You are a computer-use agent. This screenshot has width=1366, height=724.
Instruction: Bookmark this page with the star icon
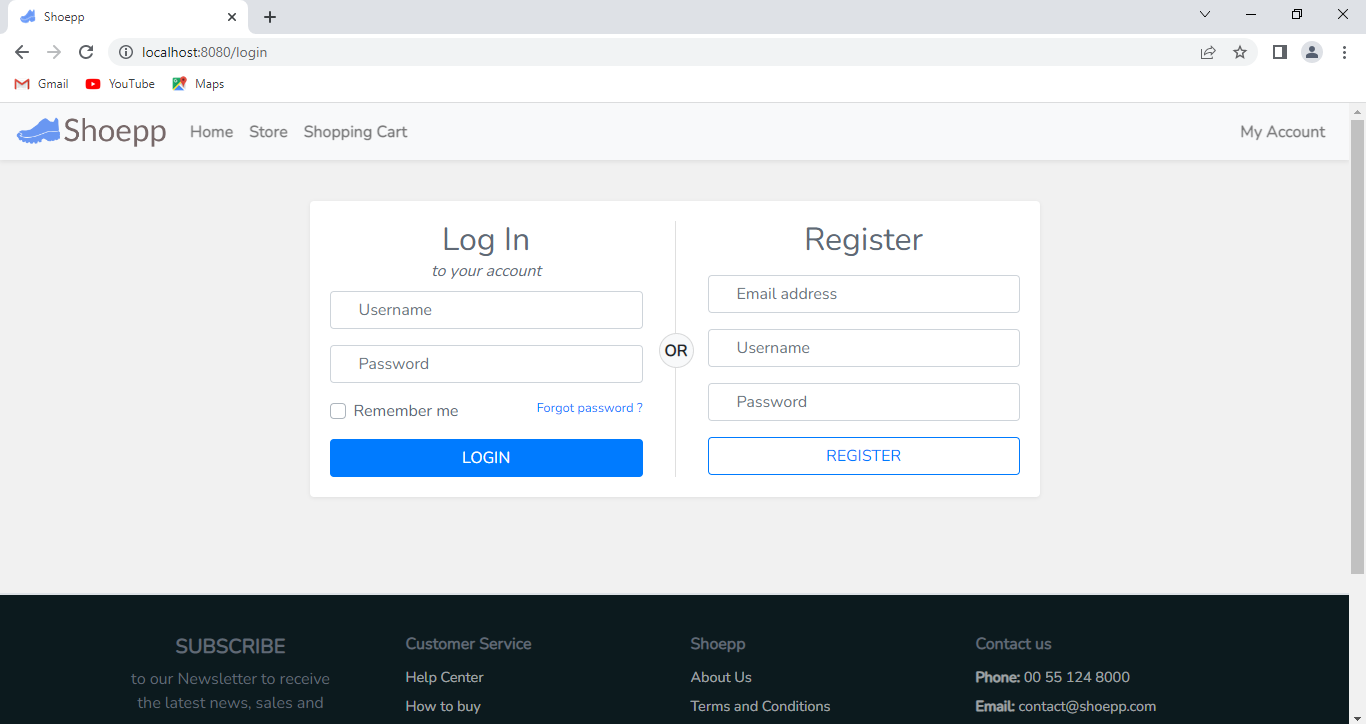[1240, 52]
